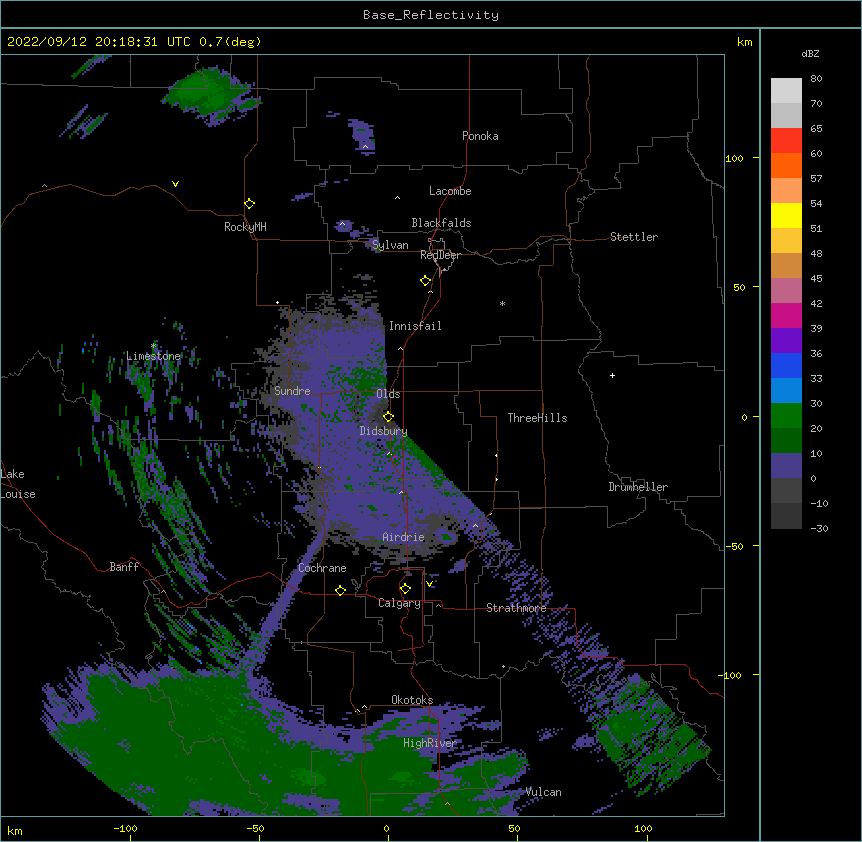The image size is (862, 842).
Task: Click the Olds city label
Action: click(x=388, y=394)
